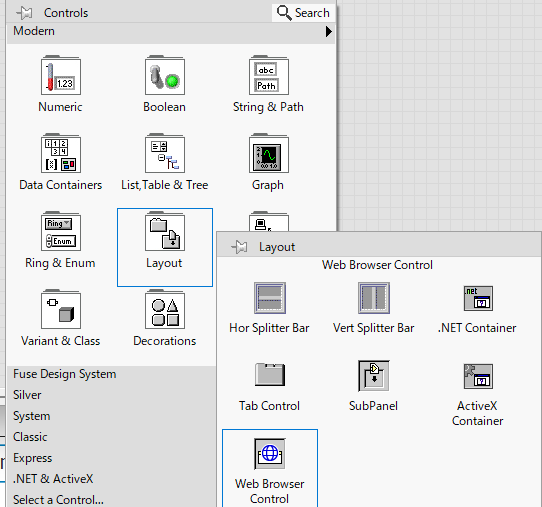Expand the Express controls category

[111, 458]
